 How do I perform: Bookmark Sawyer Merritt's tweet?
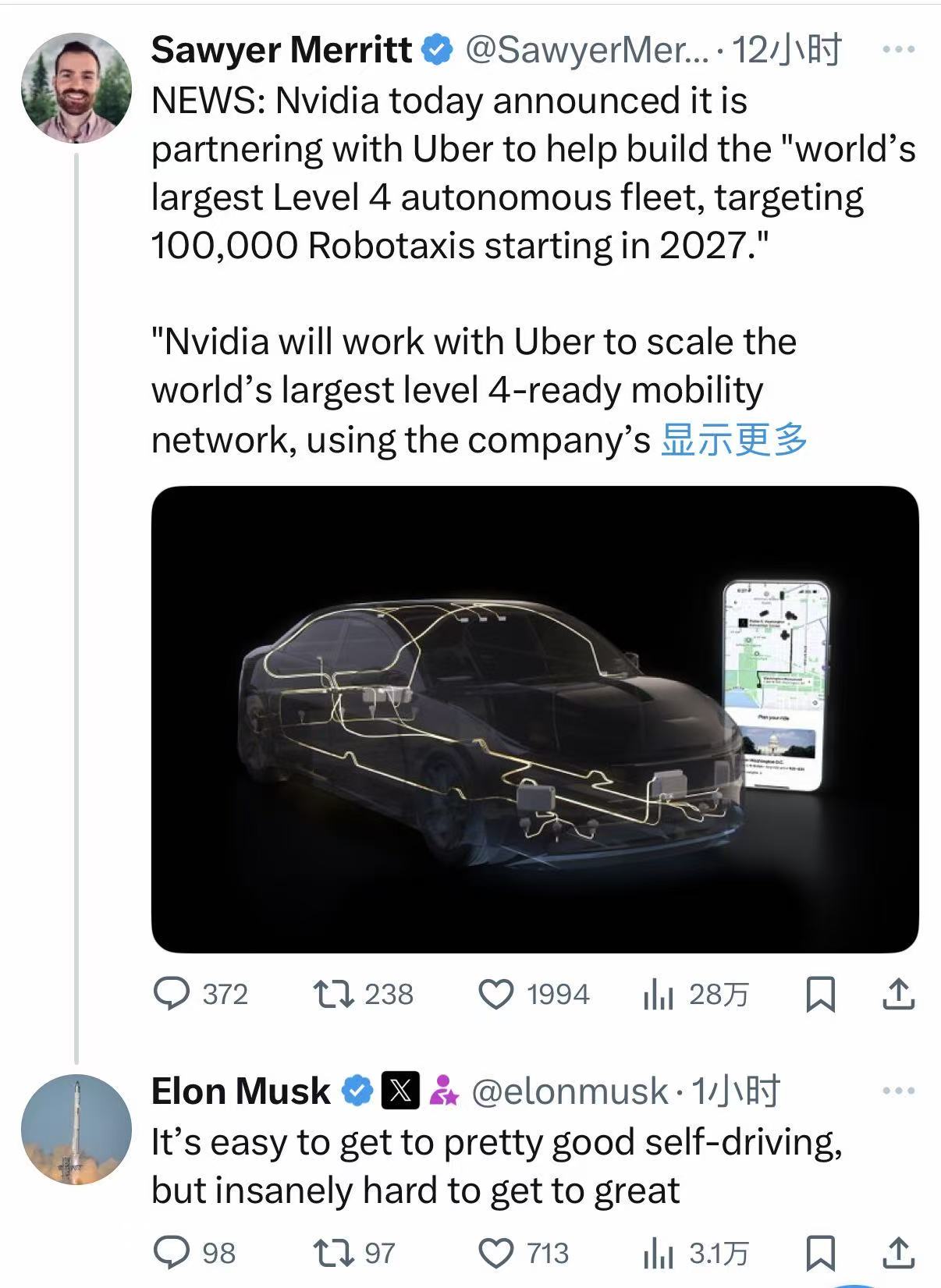pyautogui.click(x=820, y=995)
